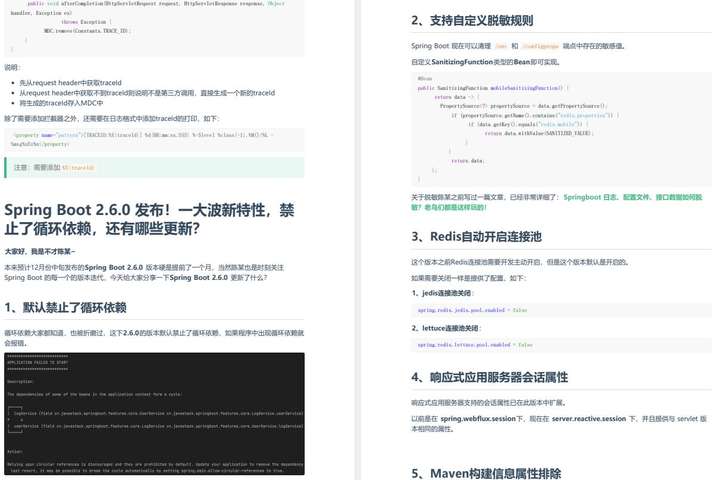The image size is (720, 480).
Task: Select heading 1、默认禁止了循环依赖
Action: 65,307
